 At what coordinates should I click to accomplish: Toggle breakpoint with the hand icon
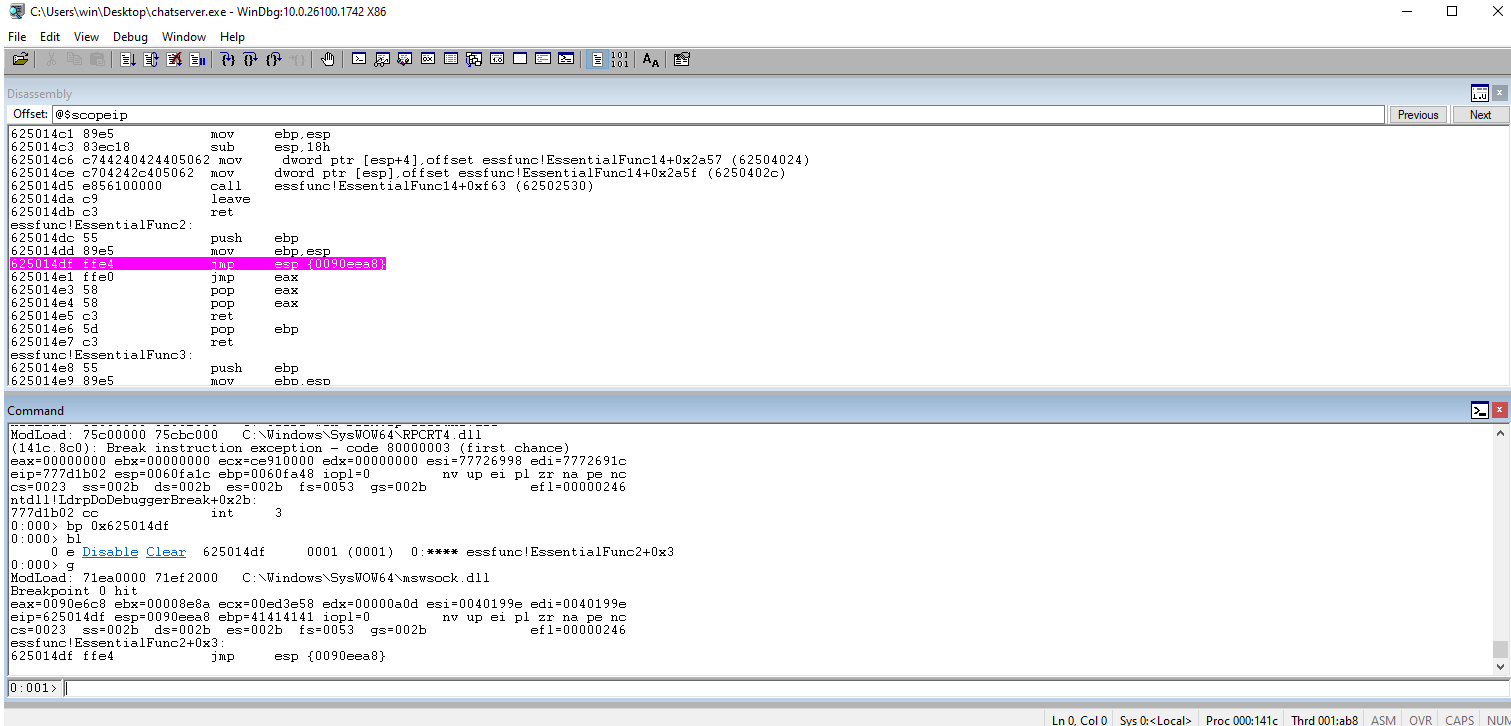click(x=328, y=60)
